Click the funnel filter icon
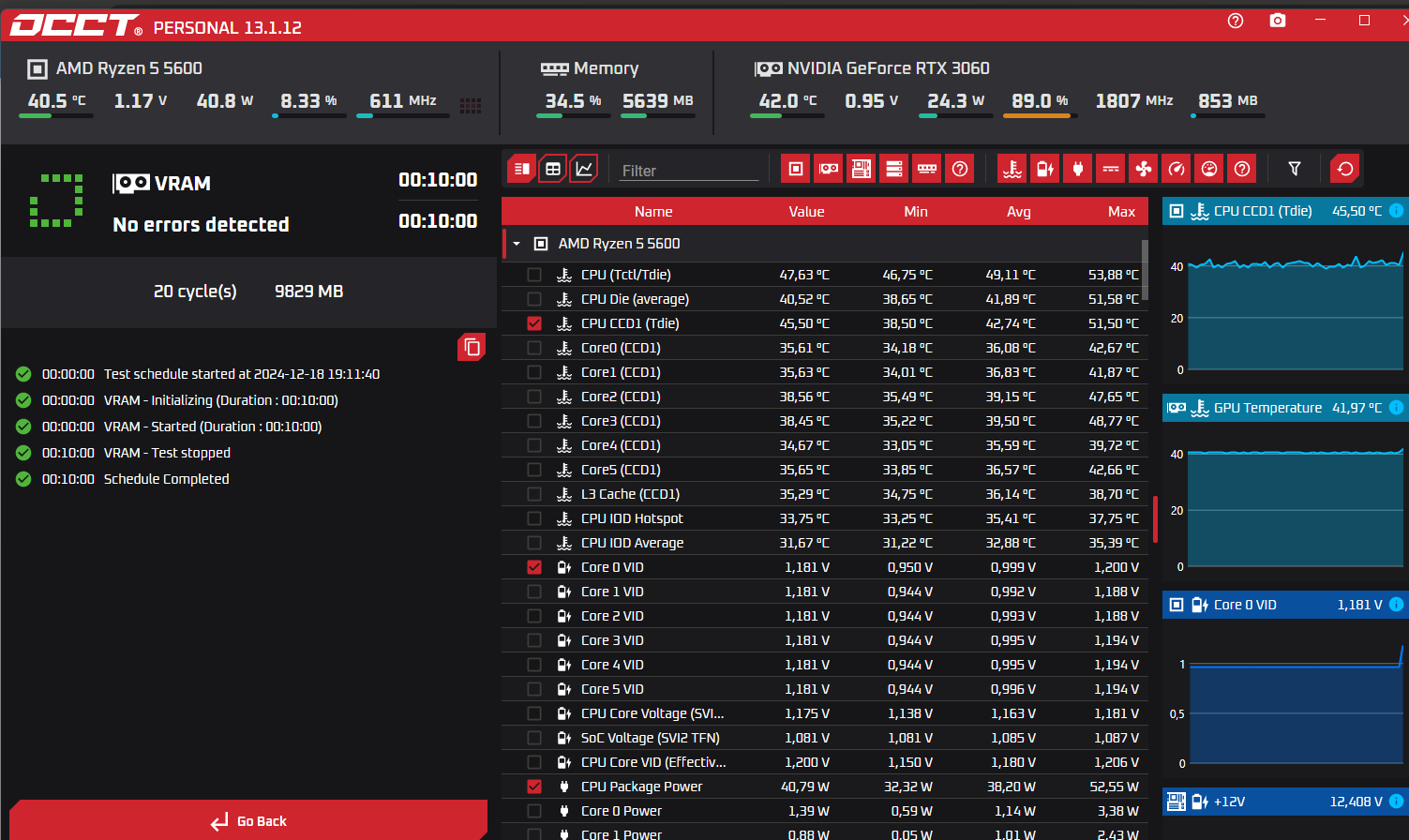 click(x=1295, y=169)
